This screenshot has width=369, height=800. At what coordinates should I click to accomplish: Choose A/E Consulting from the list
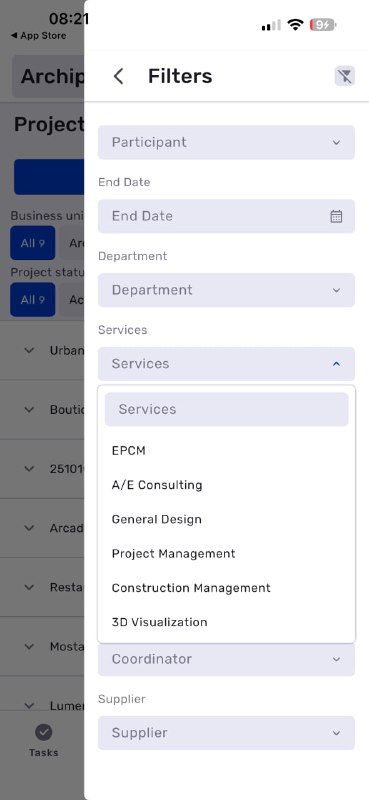pyautogui.click(x=157, y=485)
